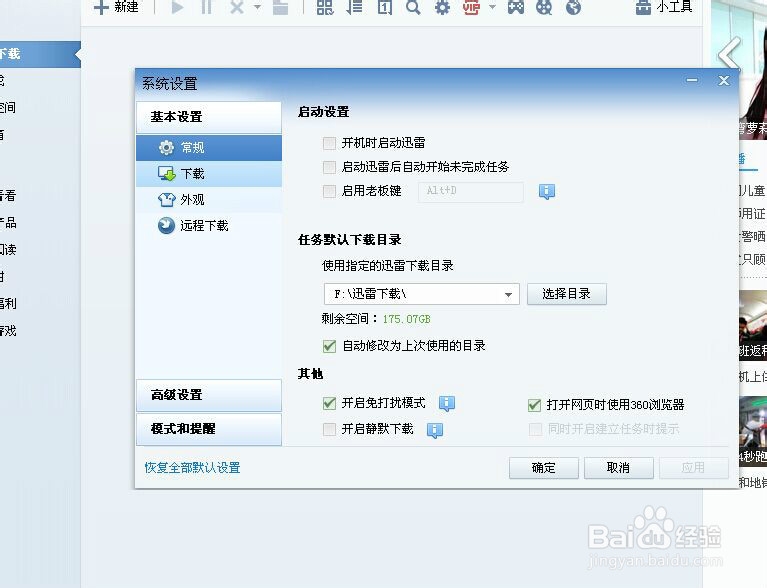Enable 开机时启动迅雷 checkbox
Viewport: 767px width, 588px height.
[329, 143]
